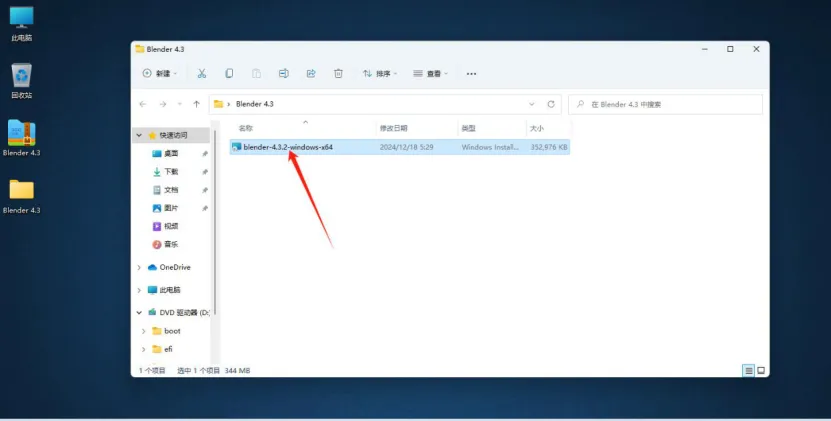Open 音乐 (Music) in navigation pane
Screen dimensions: 831x421
tap(172, 244)
